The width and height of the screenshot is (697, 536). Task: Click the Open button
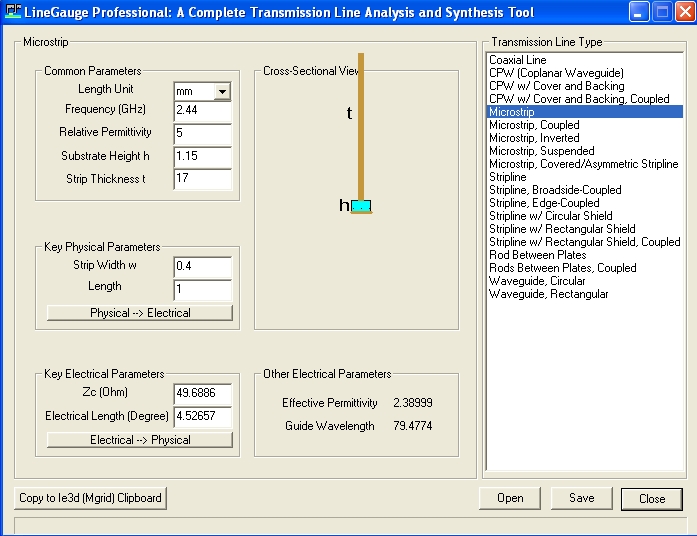[510, 498]
